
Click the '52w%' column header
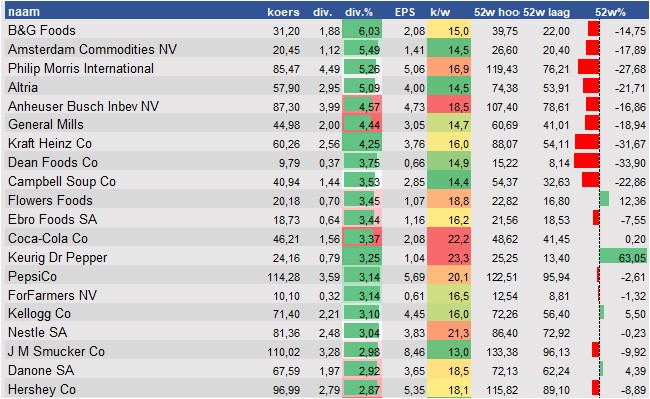coord(610,12)
